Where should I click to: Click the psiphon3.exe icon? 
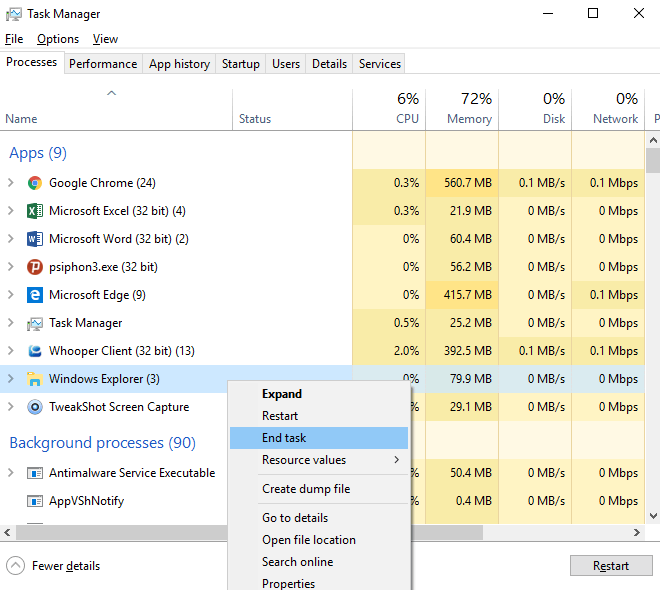[35, 267]
